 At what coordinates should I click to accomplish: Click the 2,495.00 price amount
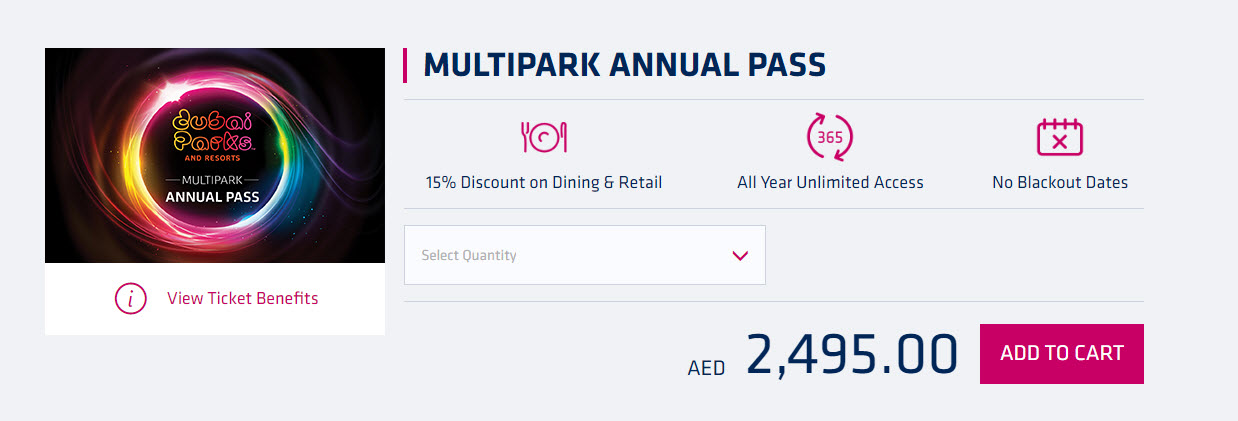point(852,354)
